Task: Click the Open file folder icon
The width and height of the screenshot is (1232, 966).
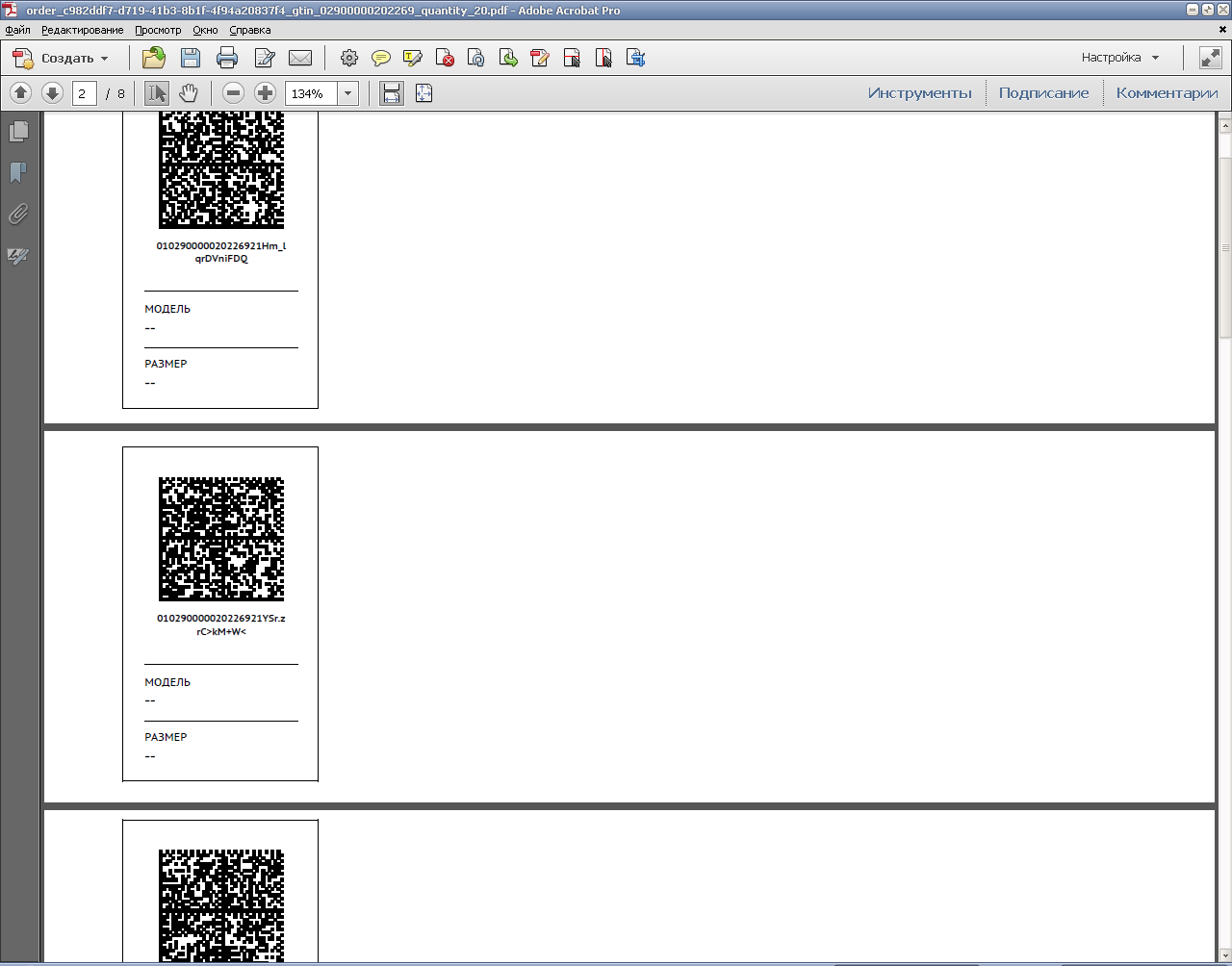Action: [x=154, y=58]
